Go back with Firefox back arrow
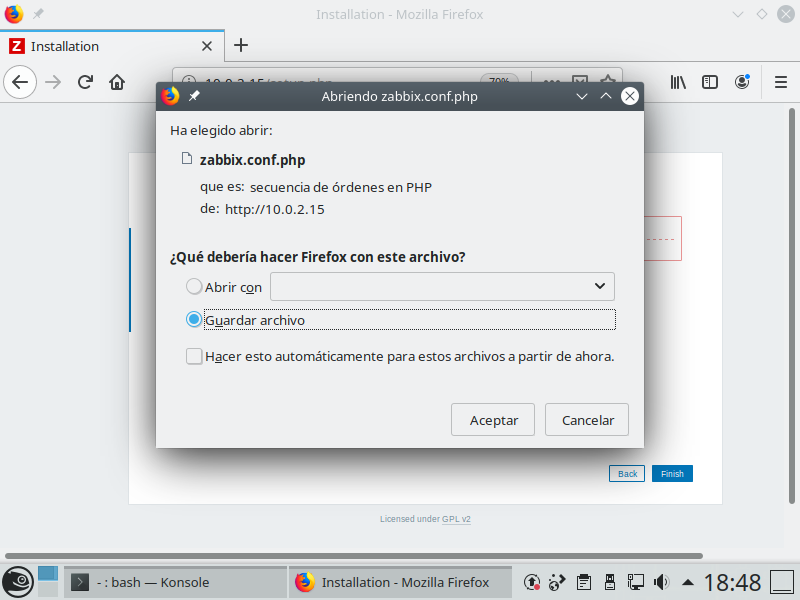 pos(20,82)
